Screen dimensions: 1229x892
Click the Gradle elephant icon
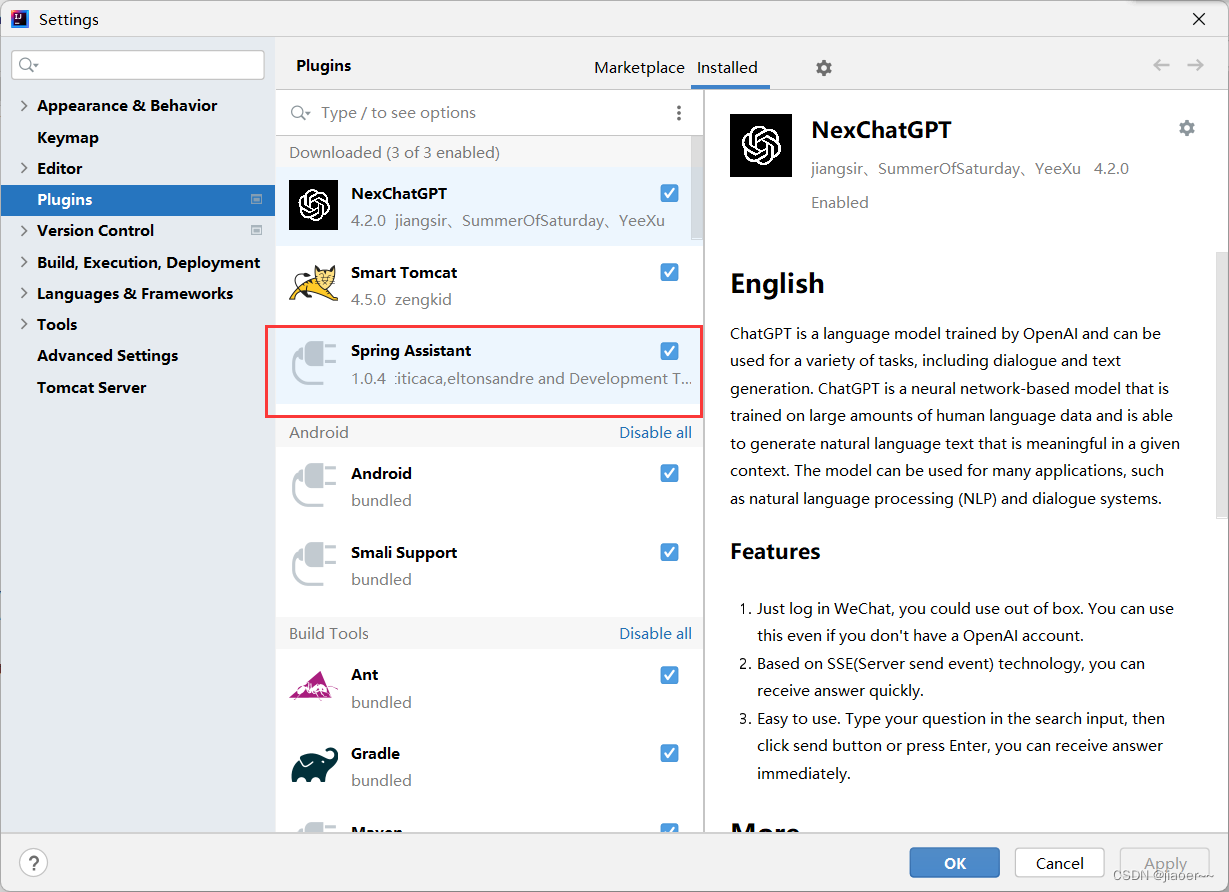click(x=314, y=765)
